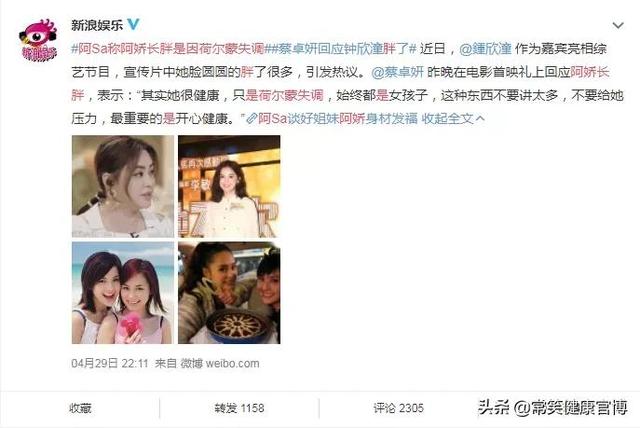This screenshot has width=640, height=428.
Task: Open the 新浪娱乐 account name link
Action: (97, 25)
